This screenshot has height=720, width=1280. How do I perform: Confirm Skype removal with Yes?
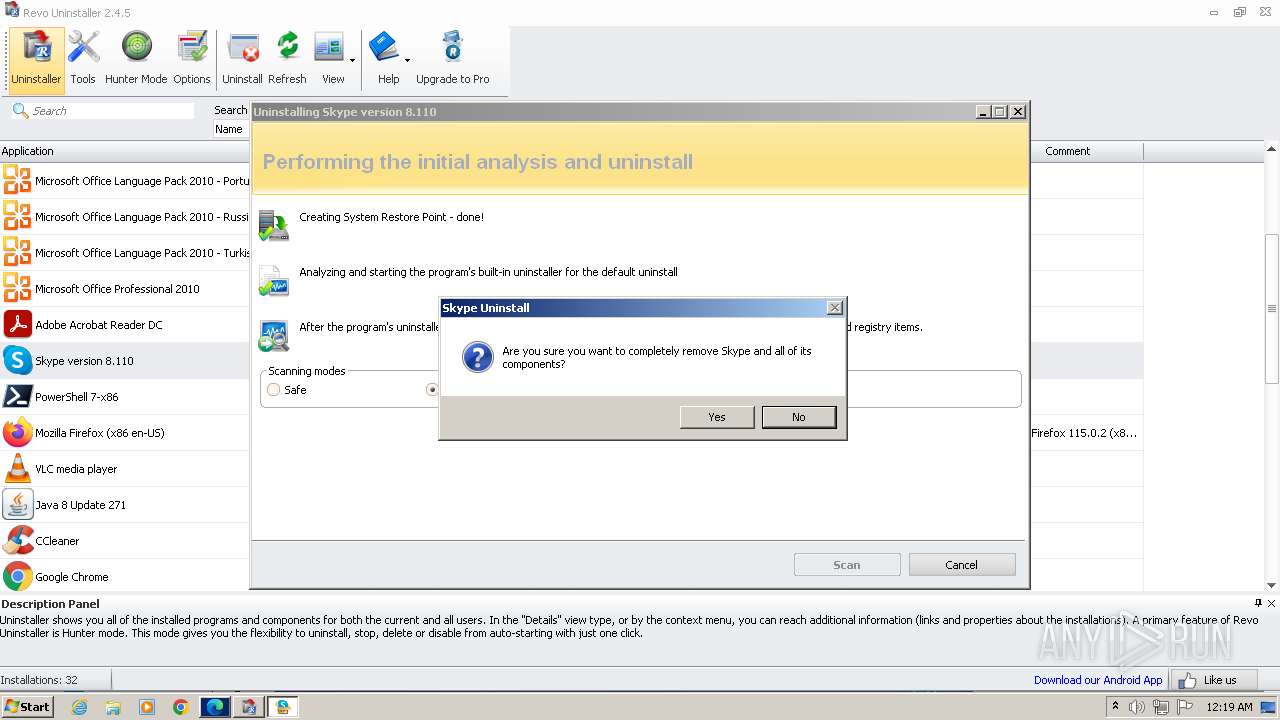pyautogui.click(x=717, y=417)
